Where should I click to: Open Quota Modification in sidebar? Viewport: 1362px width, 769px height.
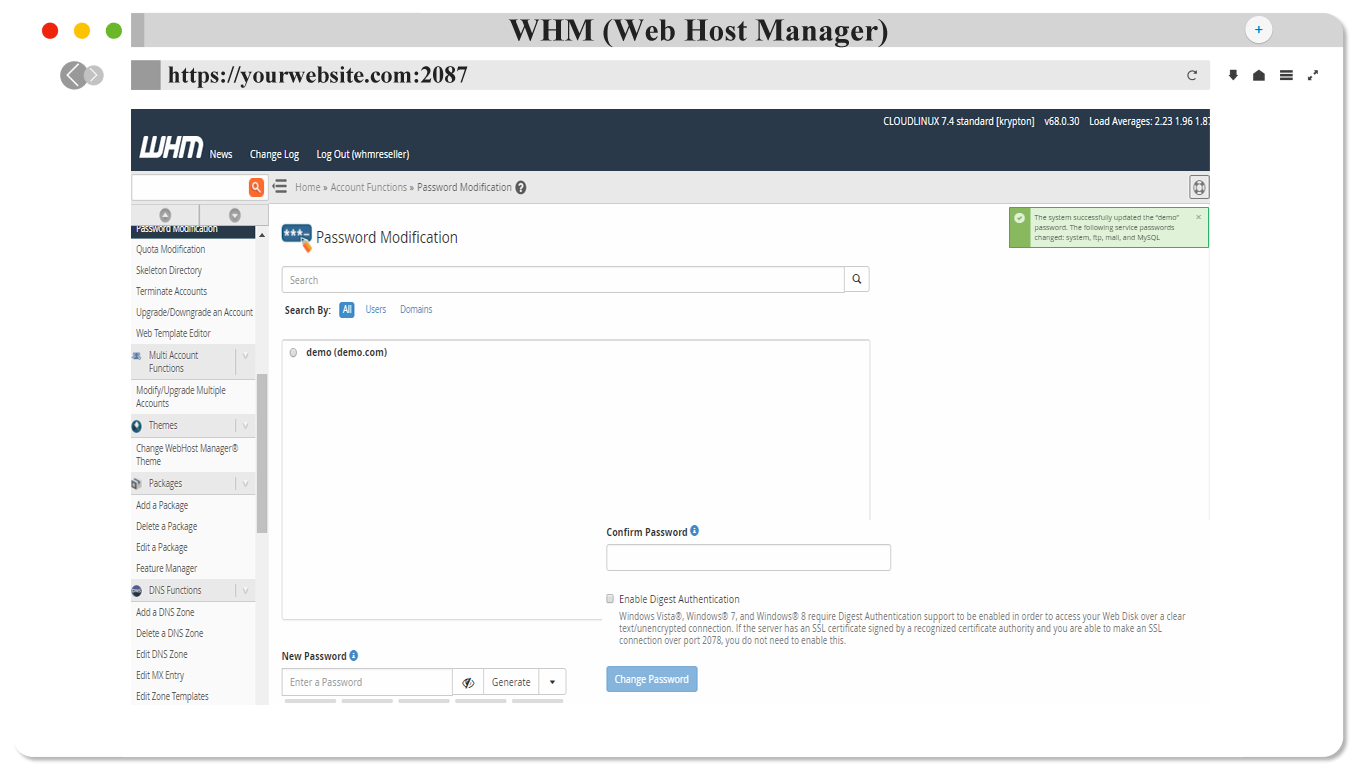(x=171, y=250)
